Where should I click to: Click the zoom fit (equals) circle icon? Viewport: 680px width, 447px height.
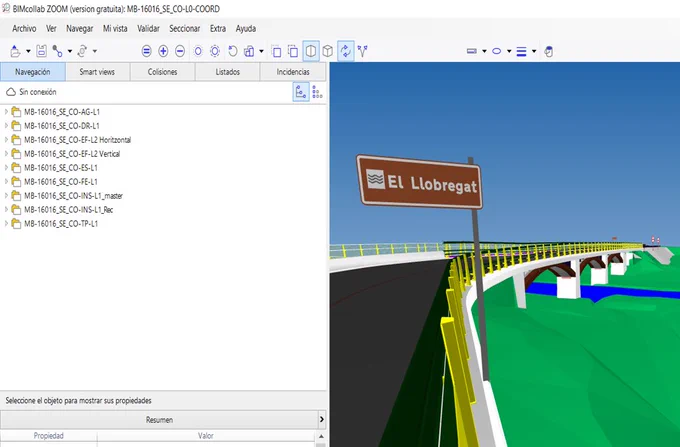click(147, 51)
